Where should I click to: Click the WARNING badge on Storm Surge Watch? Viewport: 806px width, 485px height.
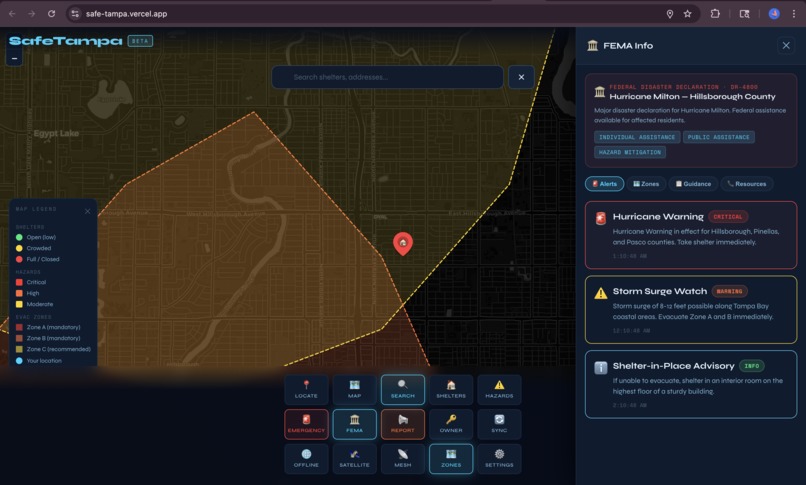pos(729,291)
